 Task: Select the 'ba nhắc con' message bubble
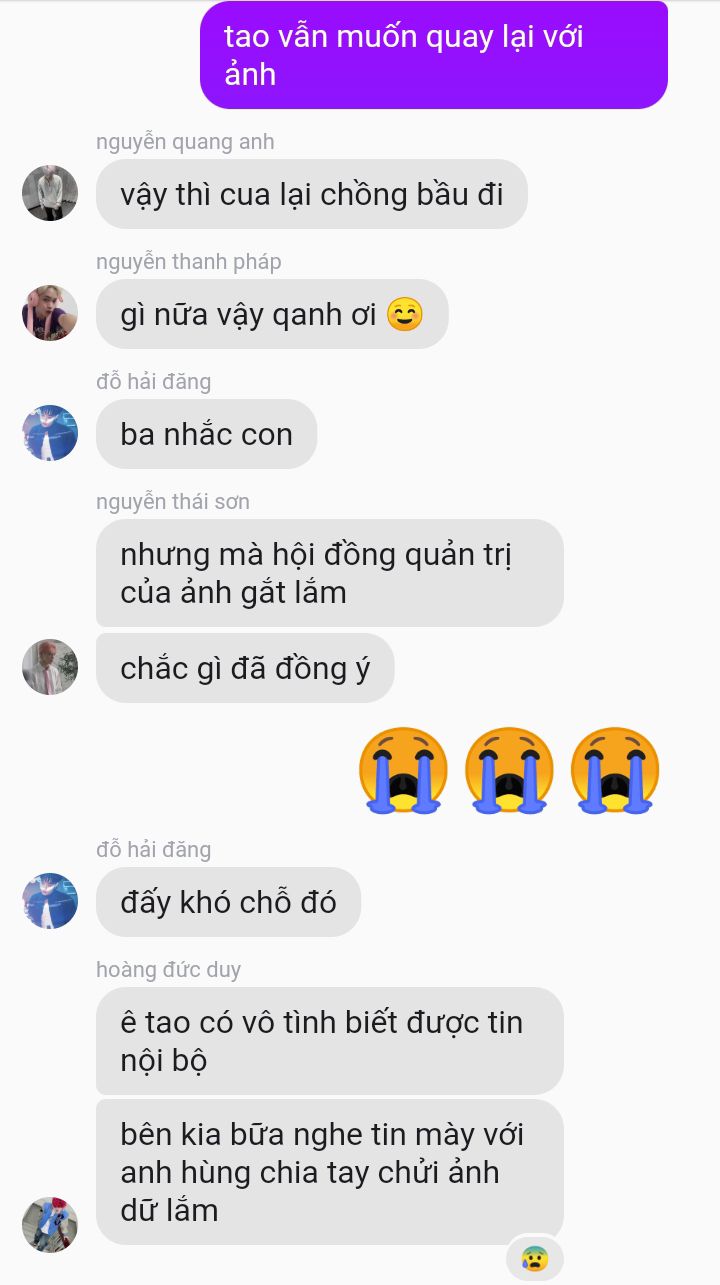point(207,434)
